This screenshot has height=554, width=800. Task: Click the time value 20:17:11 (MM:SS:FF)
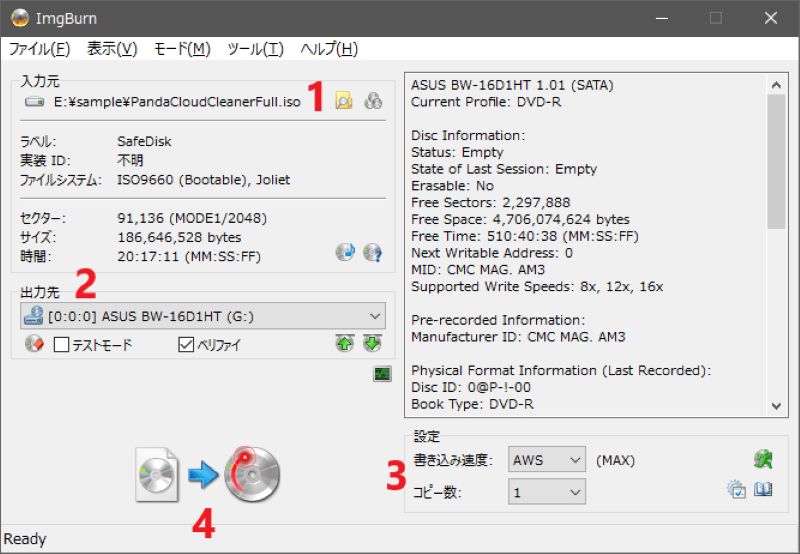point(189,256)
